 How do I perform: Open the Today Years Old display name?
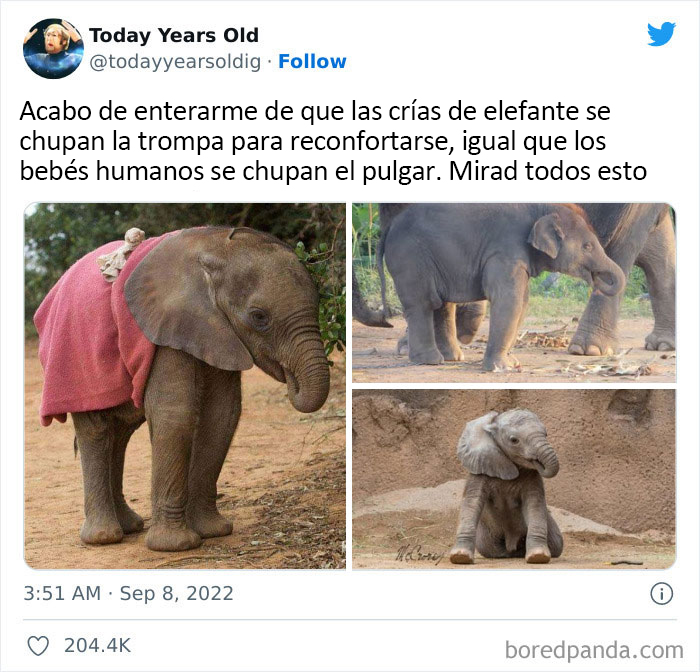[174, 35]
